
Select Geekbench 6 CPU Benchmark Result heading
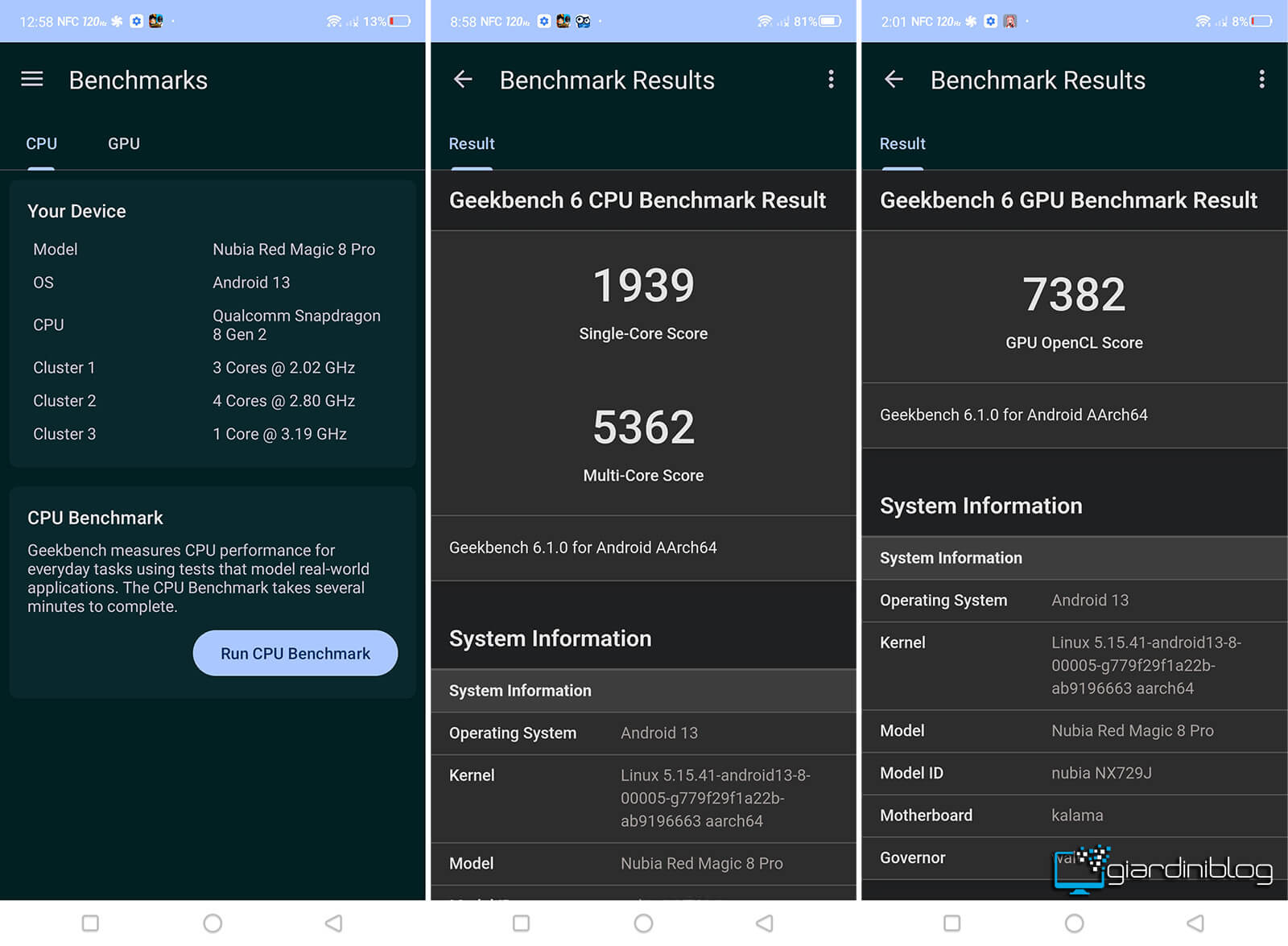click(x=638, y=200)
